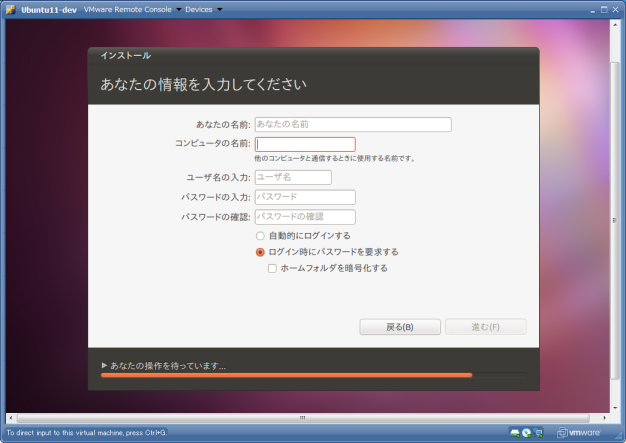
Task: Click the VMware Remote Console title bar icon
Action: (10, 9)
